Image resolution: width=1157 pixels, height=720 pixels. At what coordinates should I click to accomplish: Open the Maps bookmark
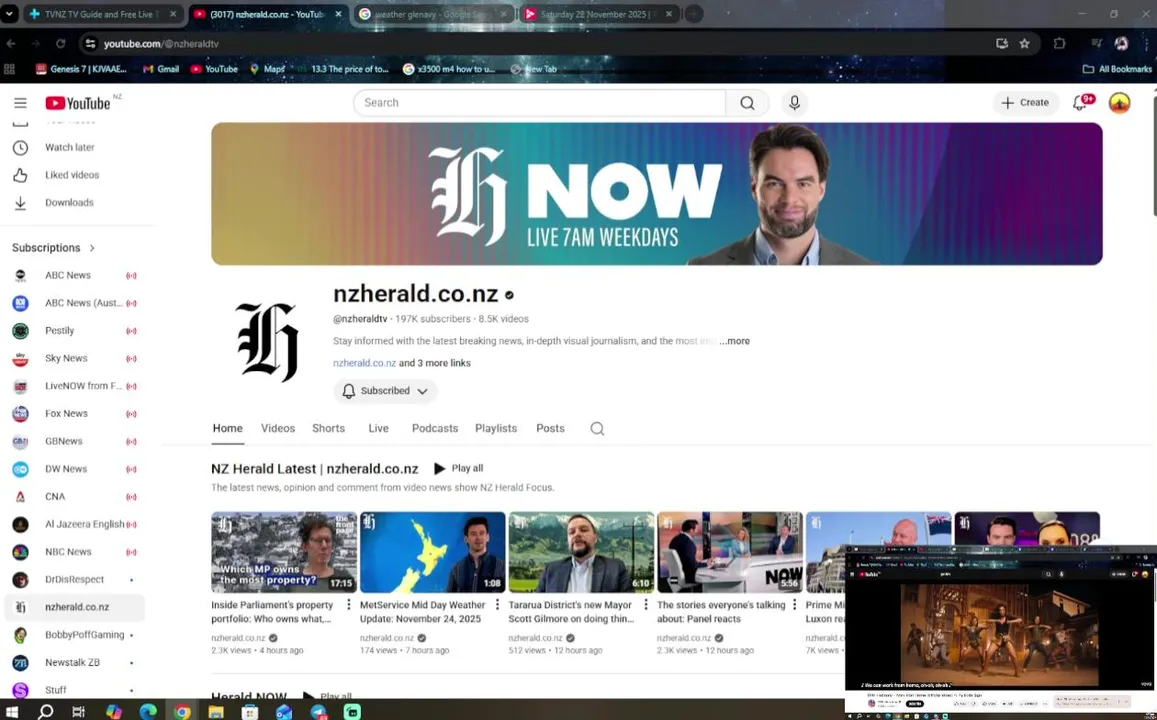pyautogui.click(x=267, y=69)
